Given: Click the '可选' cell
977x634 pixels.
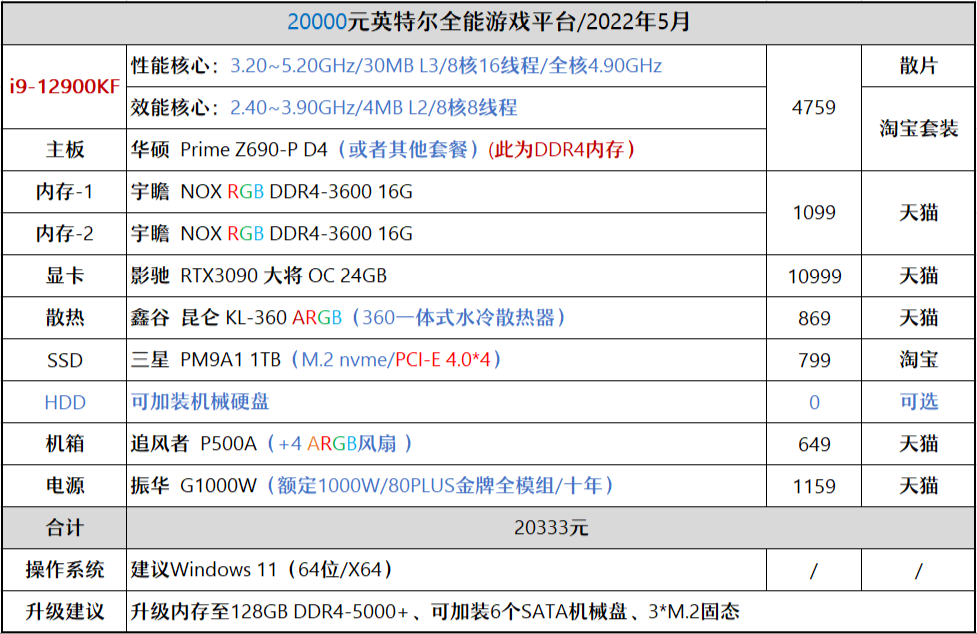Looking at the screenshot, I should click(918, 402).
